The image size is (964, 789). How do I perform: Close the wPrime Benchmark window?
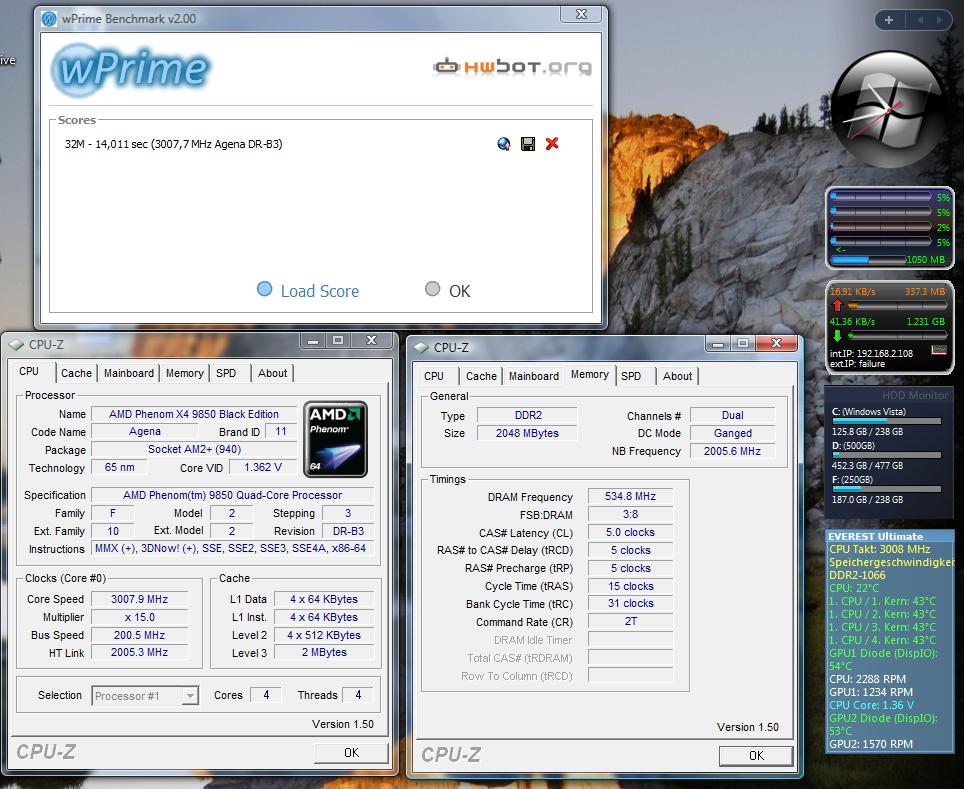coord(581,14)
